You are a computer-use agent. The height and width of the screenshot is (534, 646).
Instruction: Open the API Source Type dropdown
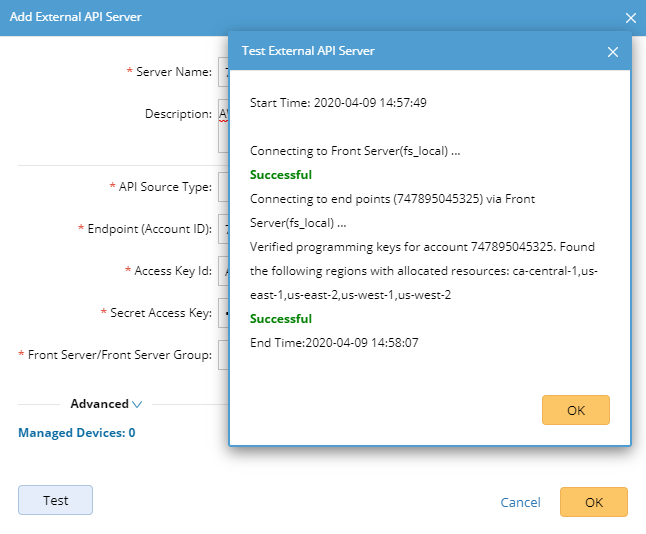point(223,186)
